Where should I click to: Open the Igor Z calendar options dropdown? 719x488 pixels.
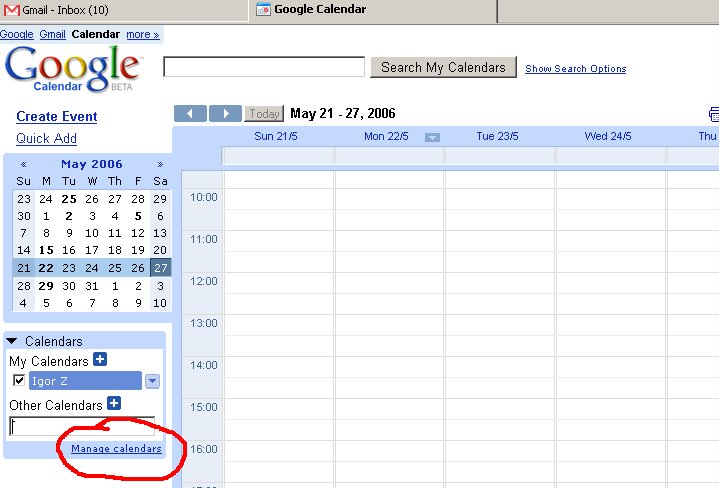click(152, 381)
